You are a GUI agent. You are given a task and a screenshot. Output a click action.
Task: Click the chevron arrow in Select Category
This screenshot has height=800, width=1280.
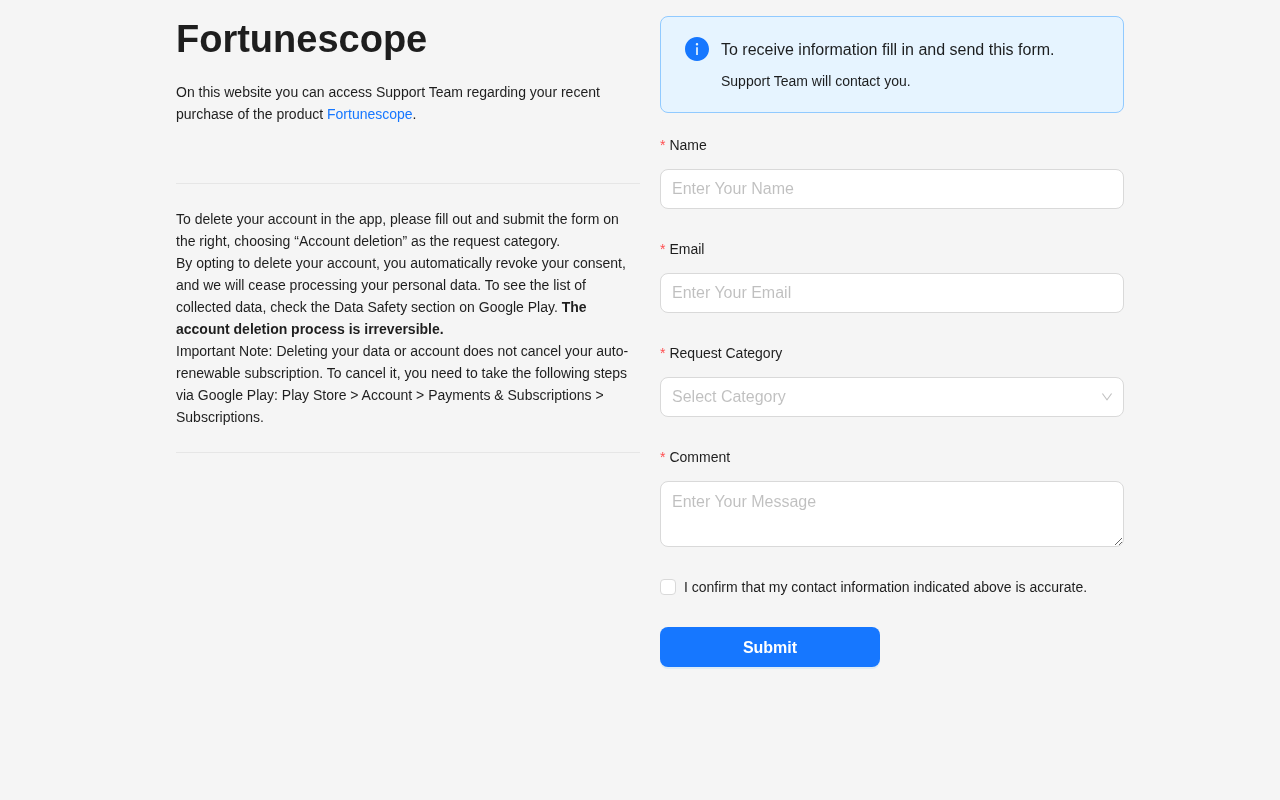pos(1107,397)
